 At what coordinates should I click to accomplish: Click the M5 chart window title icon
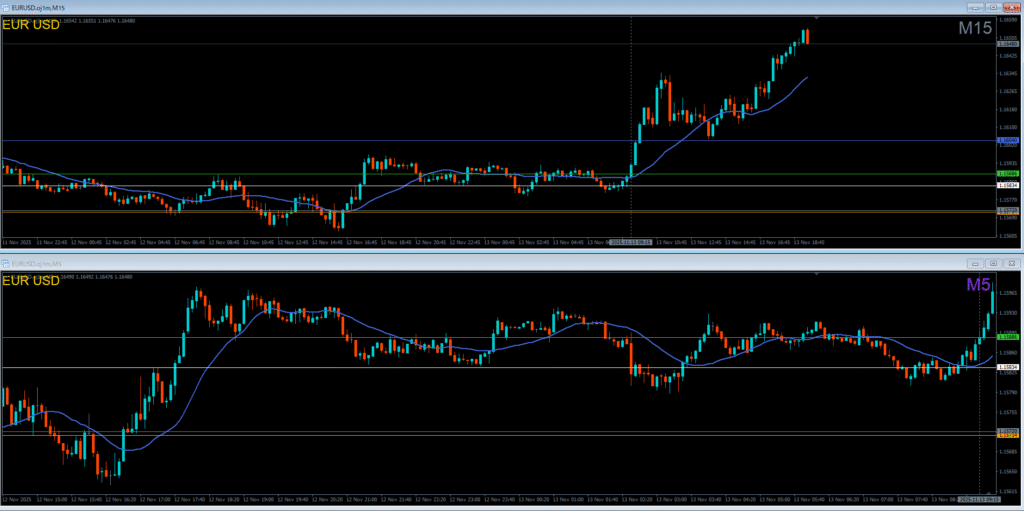[6, 262]
